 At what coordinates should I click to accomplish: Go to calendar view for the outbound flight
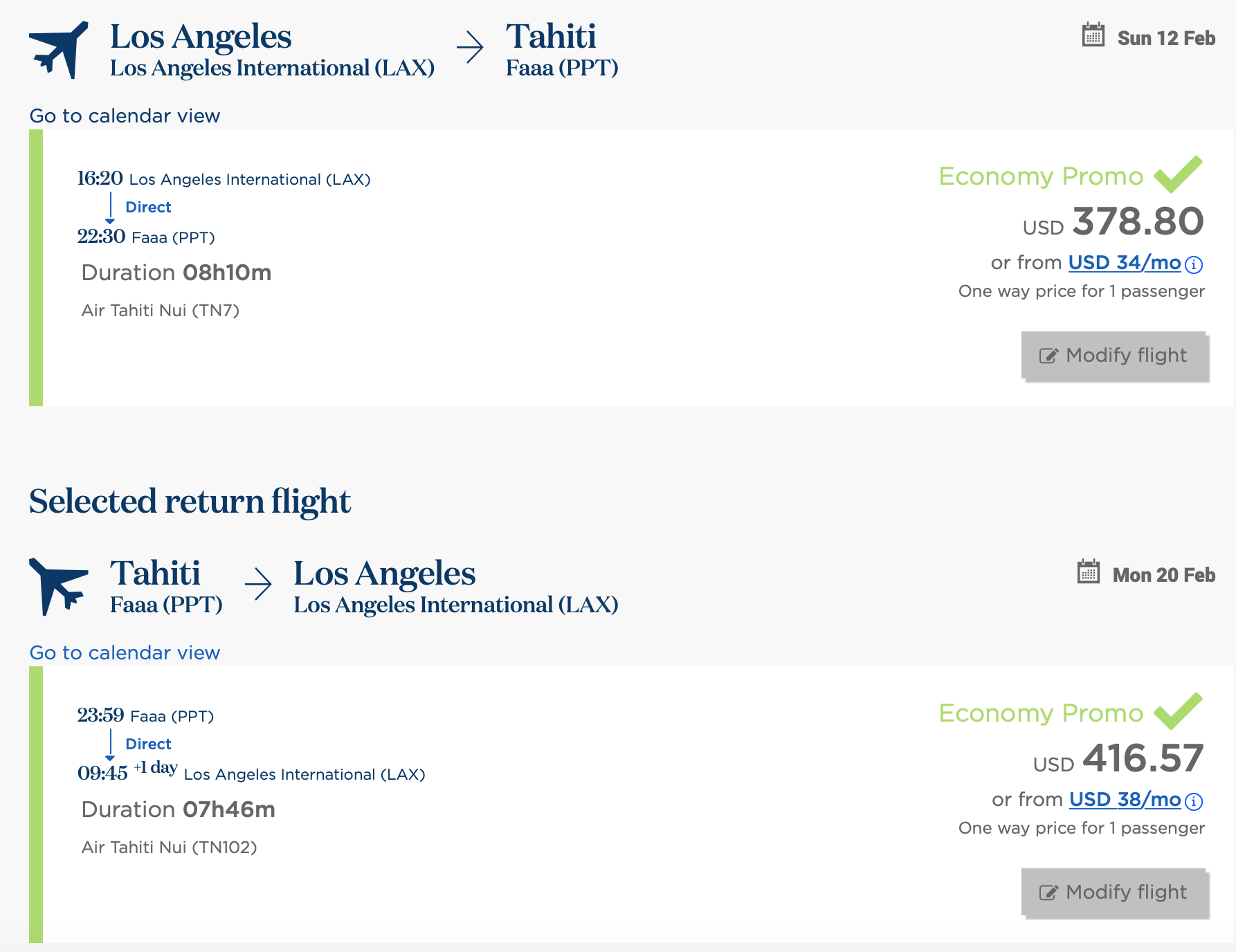click(125, 116)
